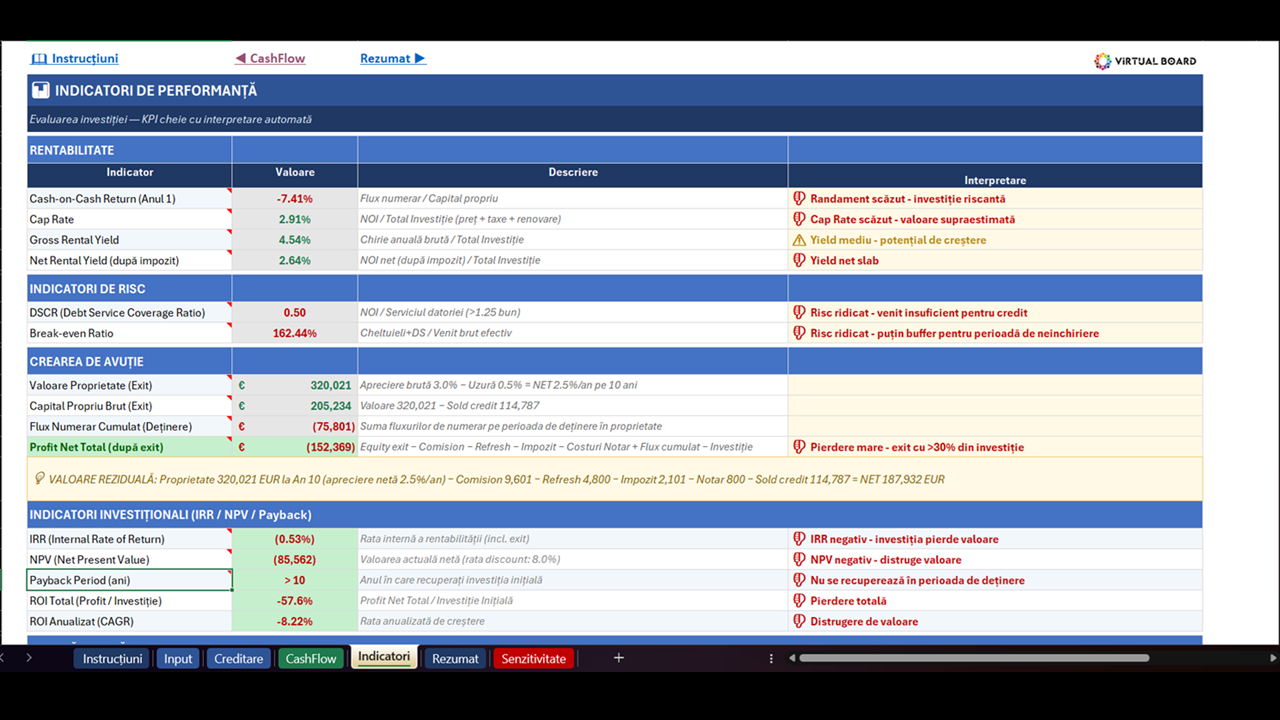Image resolution: width=1280 pixels, height=720 pixels.
Task: Click the Virtual Board logo
Action: tap(1145, 61)
